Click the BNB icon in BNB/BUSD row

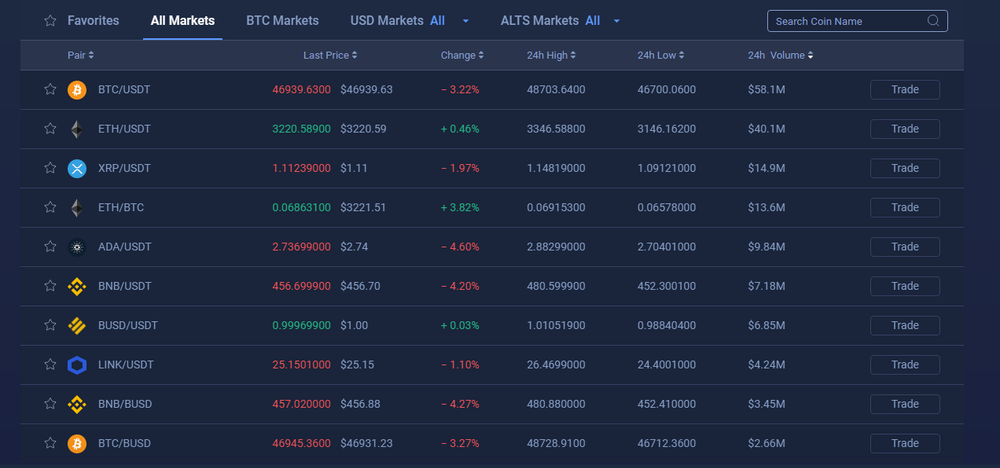coord(77,404)
